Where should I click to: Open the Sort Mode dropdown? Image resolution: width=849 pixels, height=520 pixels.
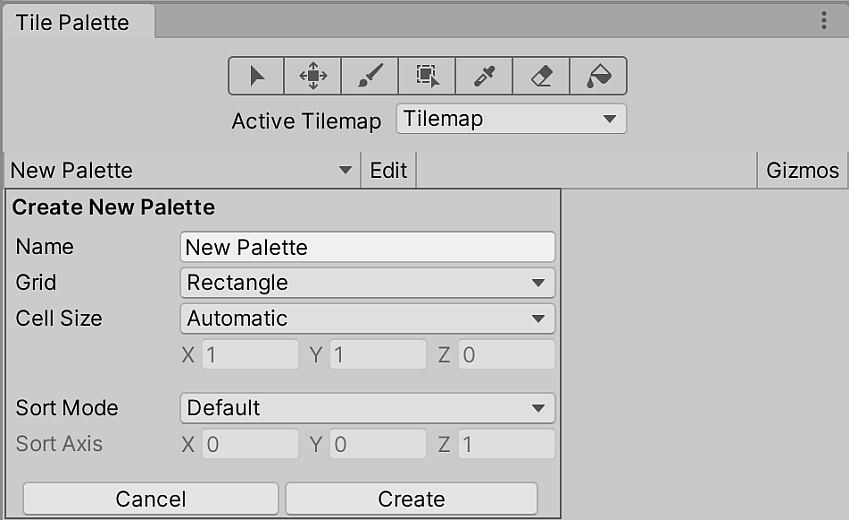(x=367, y=408)
